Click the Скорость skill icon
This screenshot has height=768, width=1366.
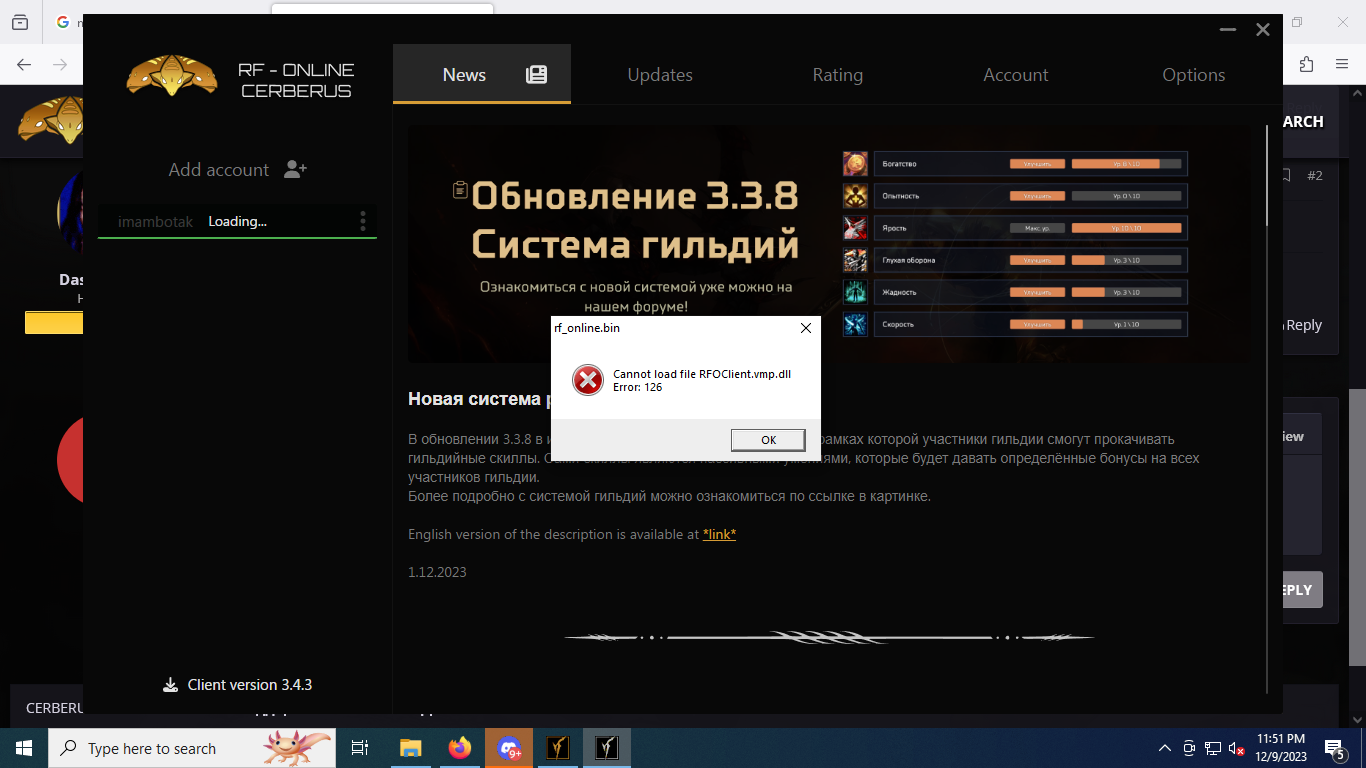click(855, 324)
